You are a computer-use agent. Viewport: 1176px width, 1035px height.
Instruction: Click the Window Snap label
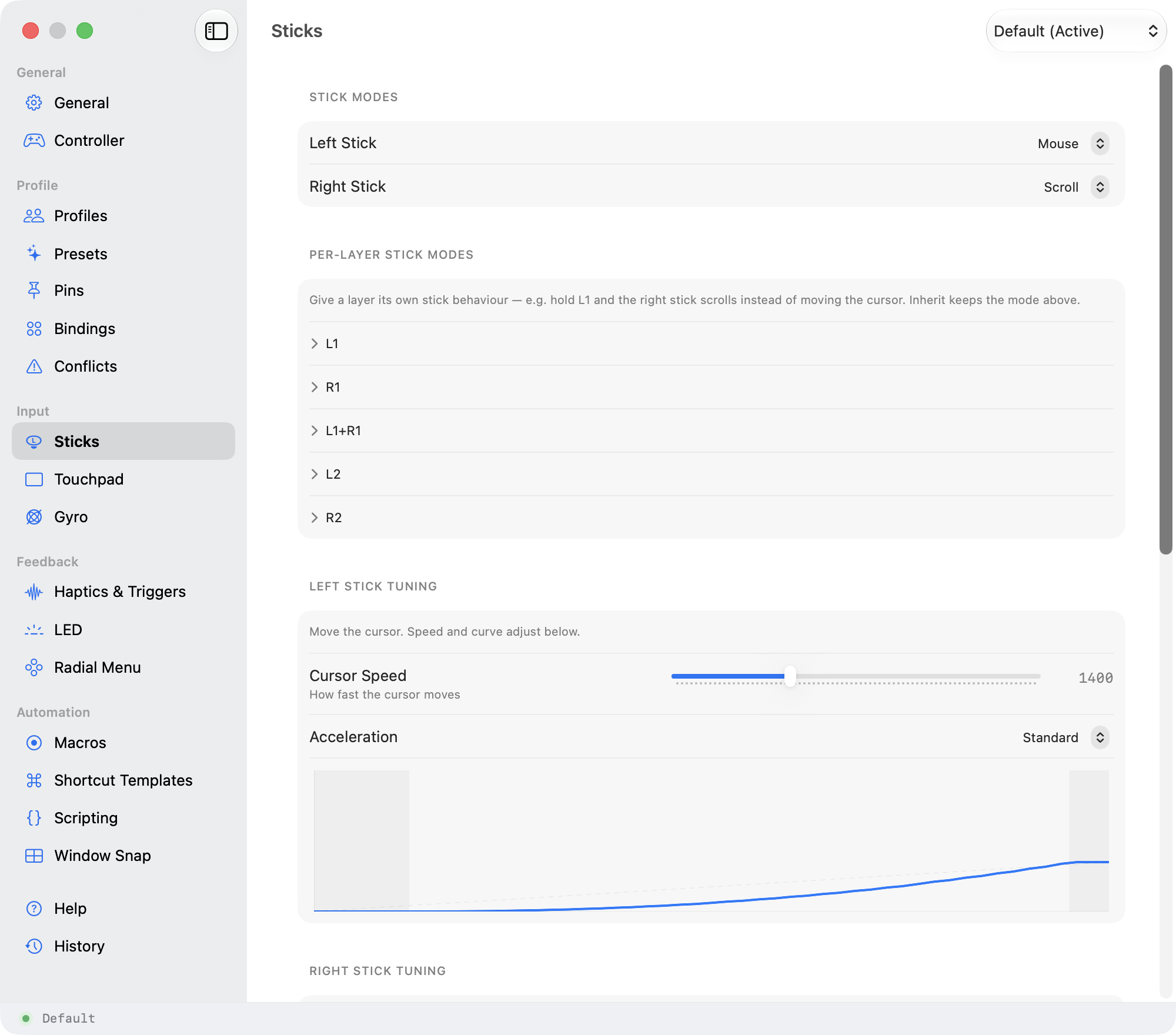[x=103, y=856]
